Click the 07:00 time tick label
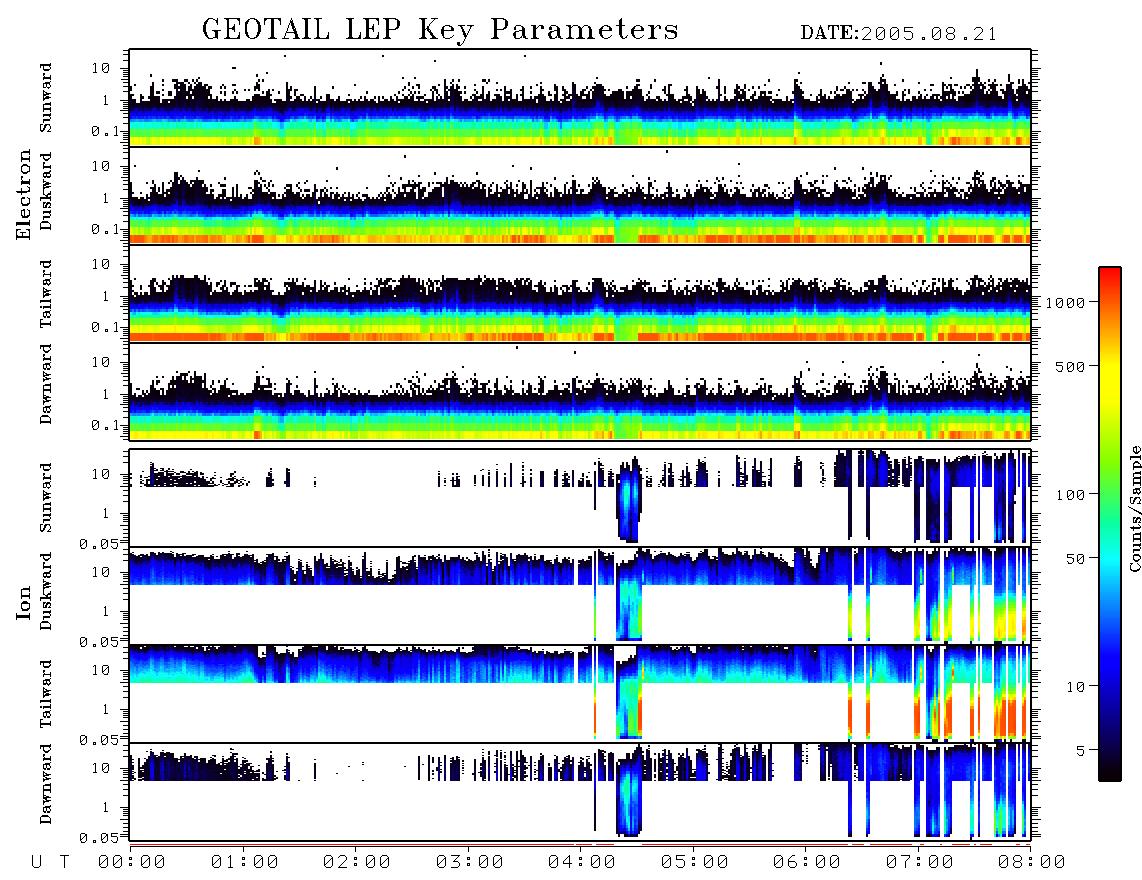Viewport: 1142px width, 880px height. (920, 863)
